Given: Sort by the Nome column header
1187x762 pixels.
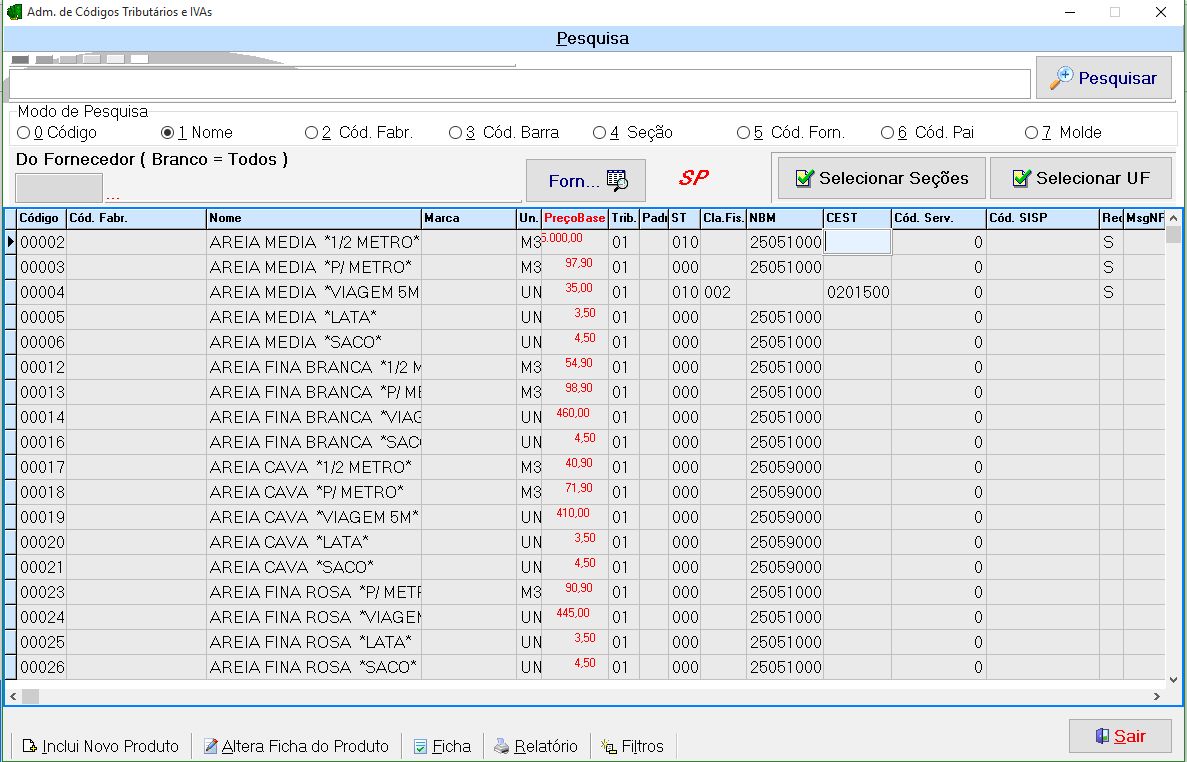Looking at the screenshot, I should 313,218.
